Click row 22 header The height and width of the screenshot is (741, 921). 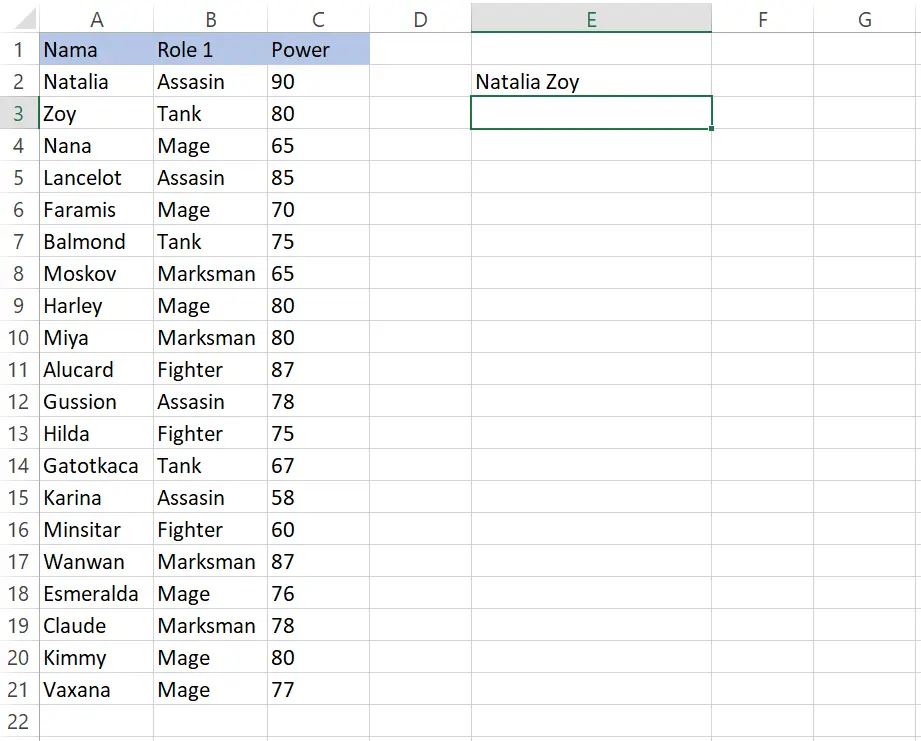[19, 722]
